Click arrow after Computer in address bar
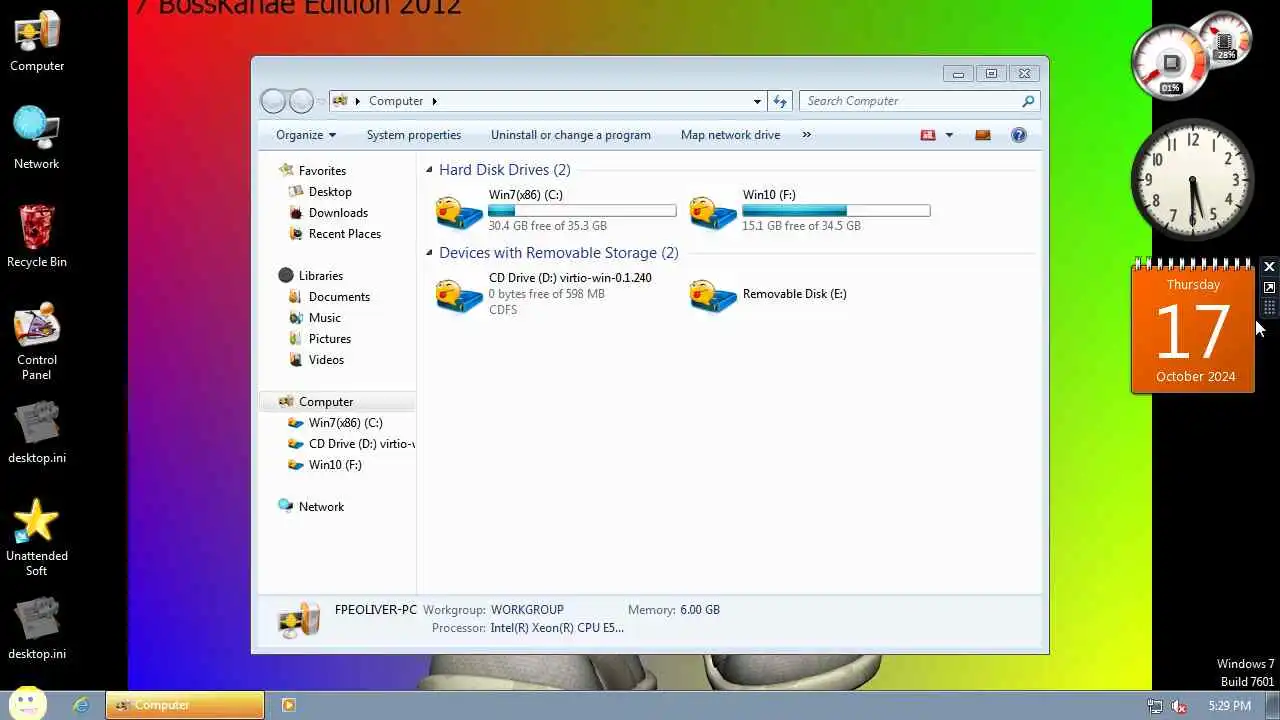1280x720 pixels. 434,101
